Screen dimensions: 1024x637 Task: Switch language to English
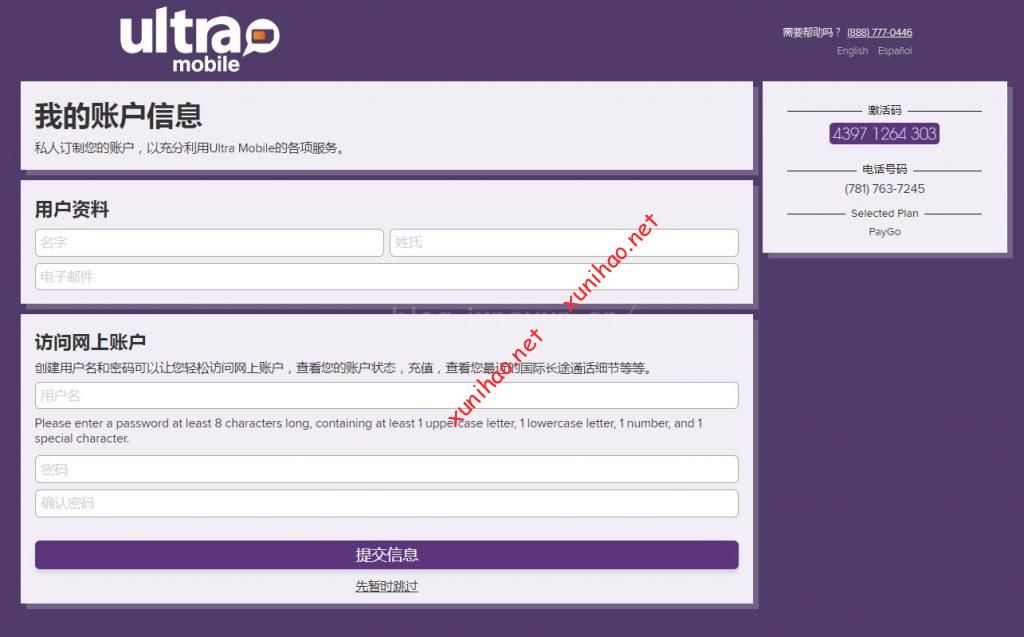[852, 51]
